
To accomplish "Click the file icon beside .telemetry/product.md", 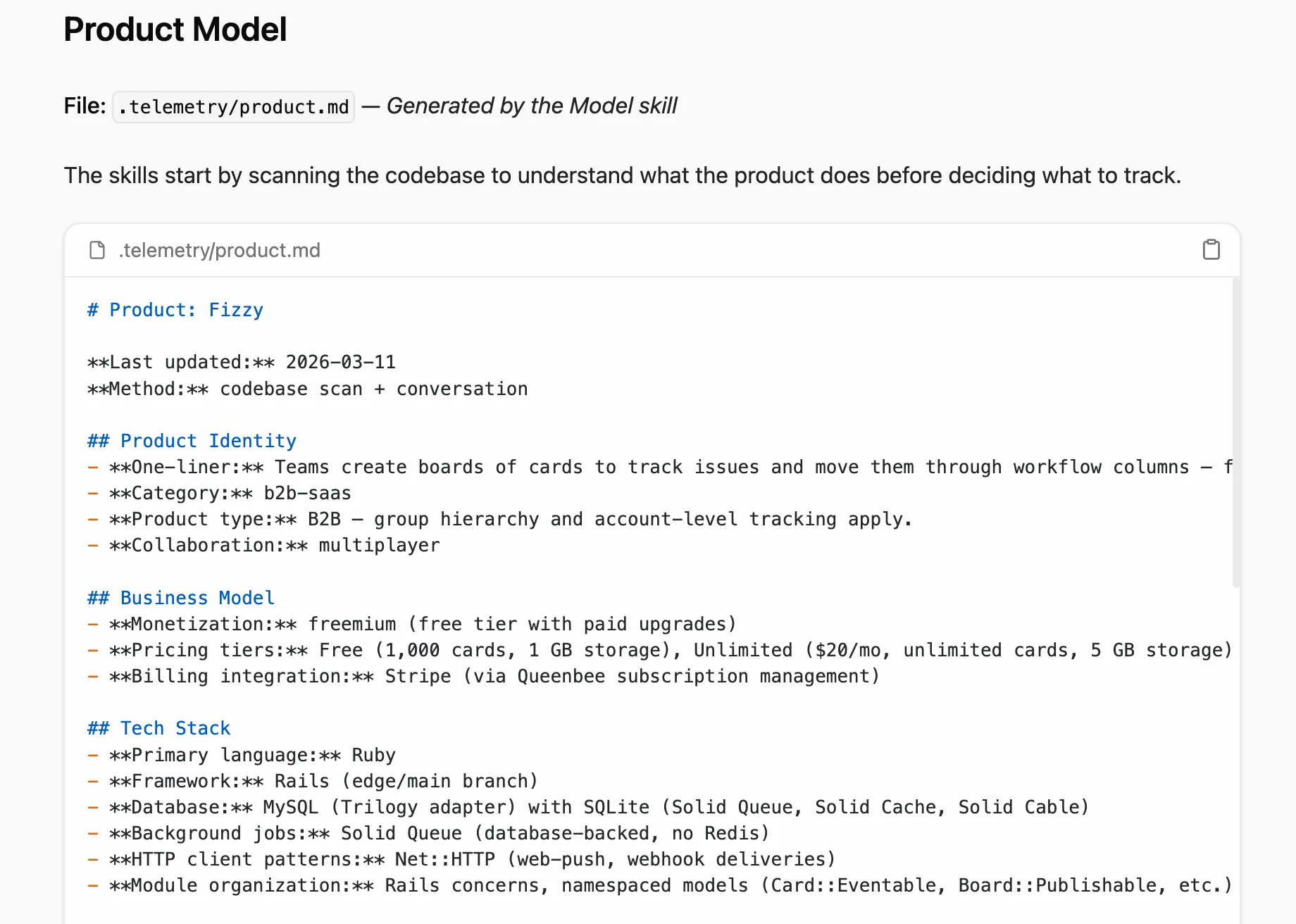I will pyautogui.click(x=96, y=250).
